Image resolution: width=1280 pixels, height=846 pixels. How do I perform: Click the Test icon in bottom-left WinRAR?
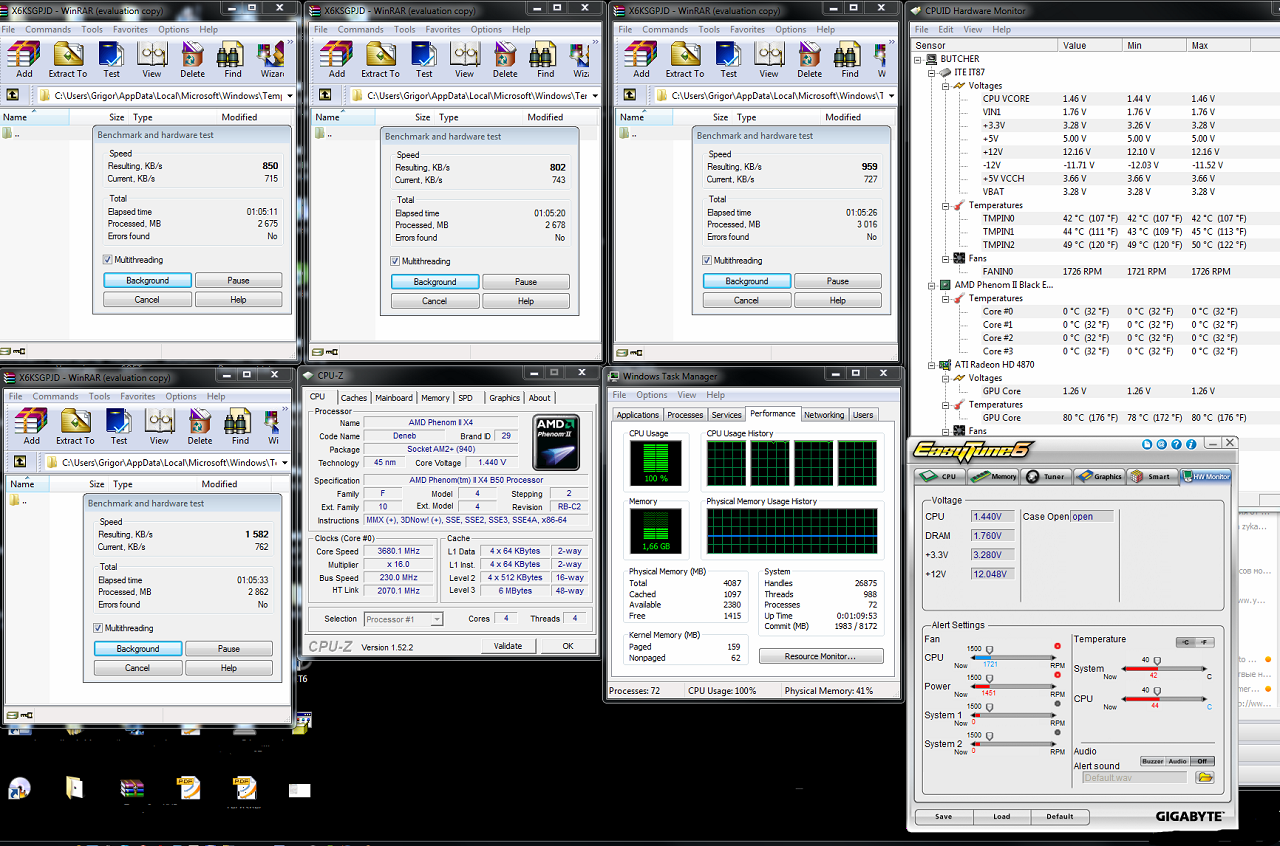tap(119, 426)
